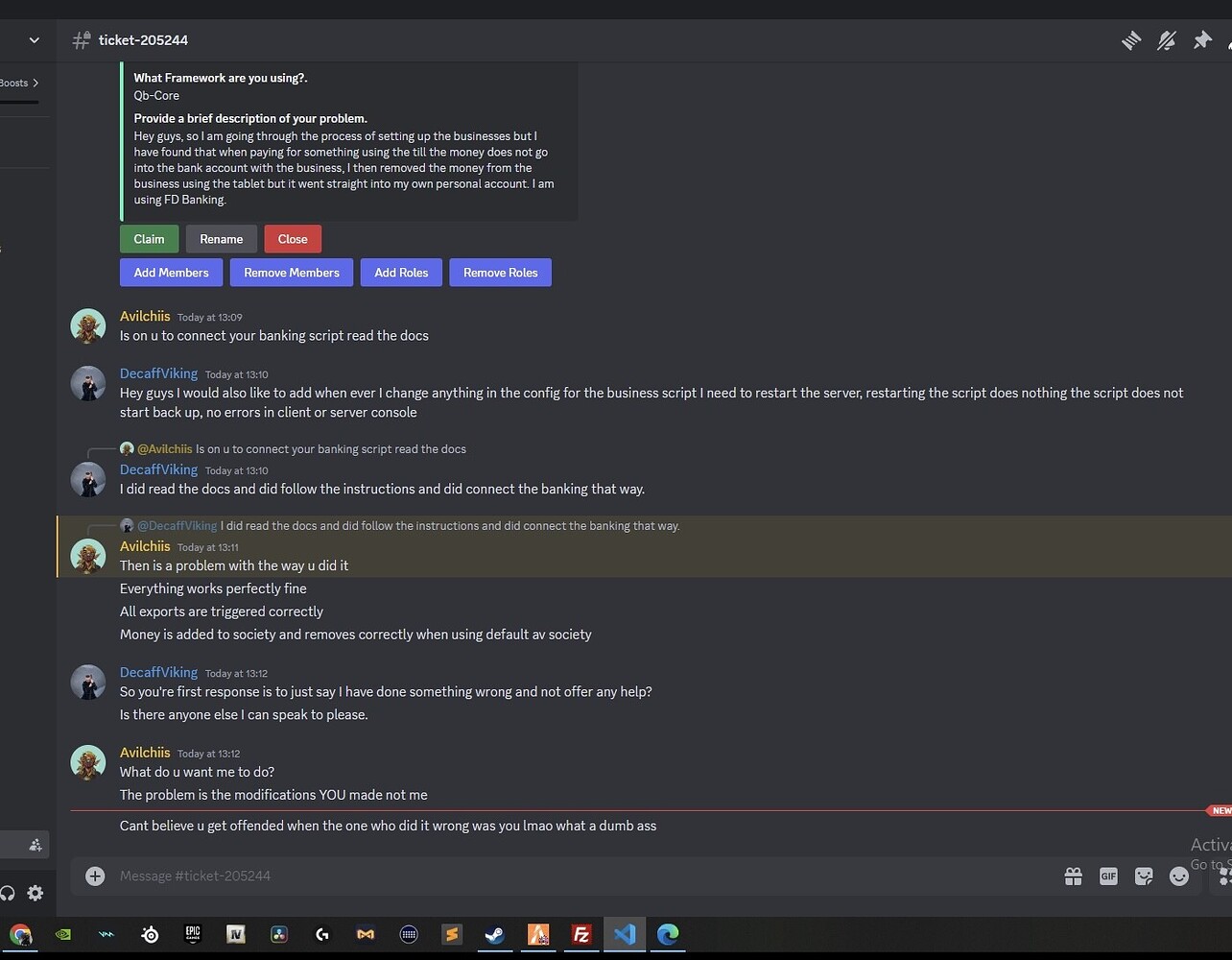Claim the ticket

(149, 239)
